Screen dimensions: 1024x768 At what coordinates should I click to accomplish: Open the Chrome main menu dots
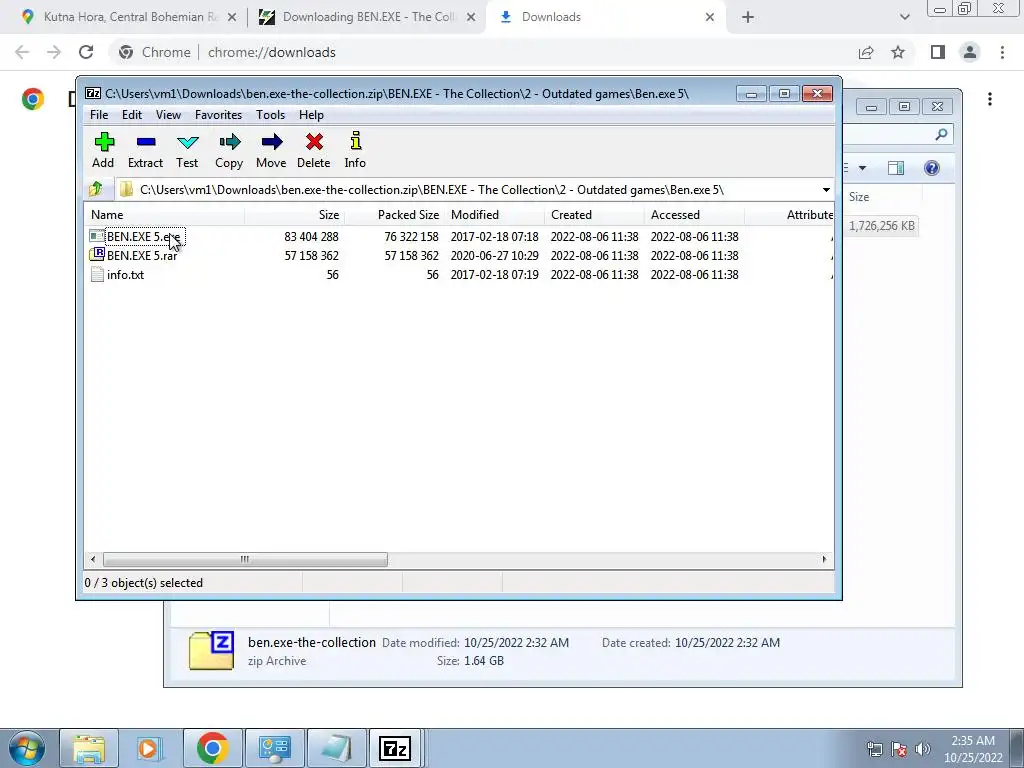1002,52
